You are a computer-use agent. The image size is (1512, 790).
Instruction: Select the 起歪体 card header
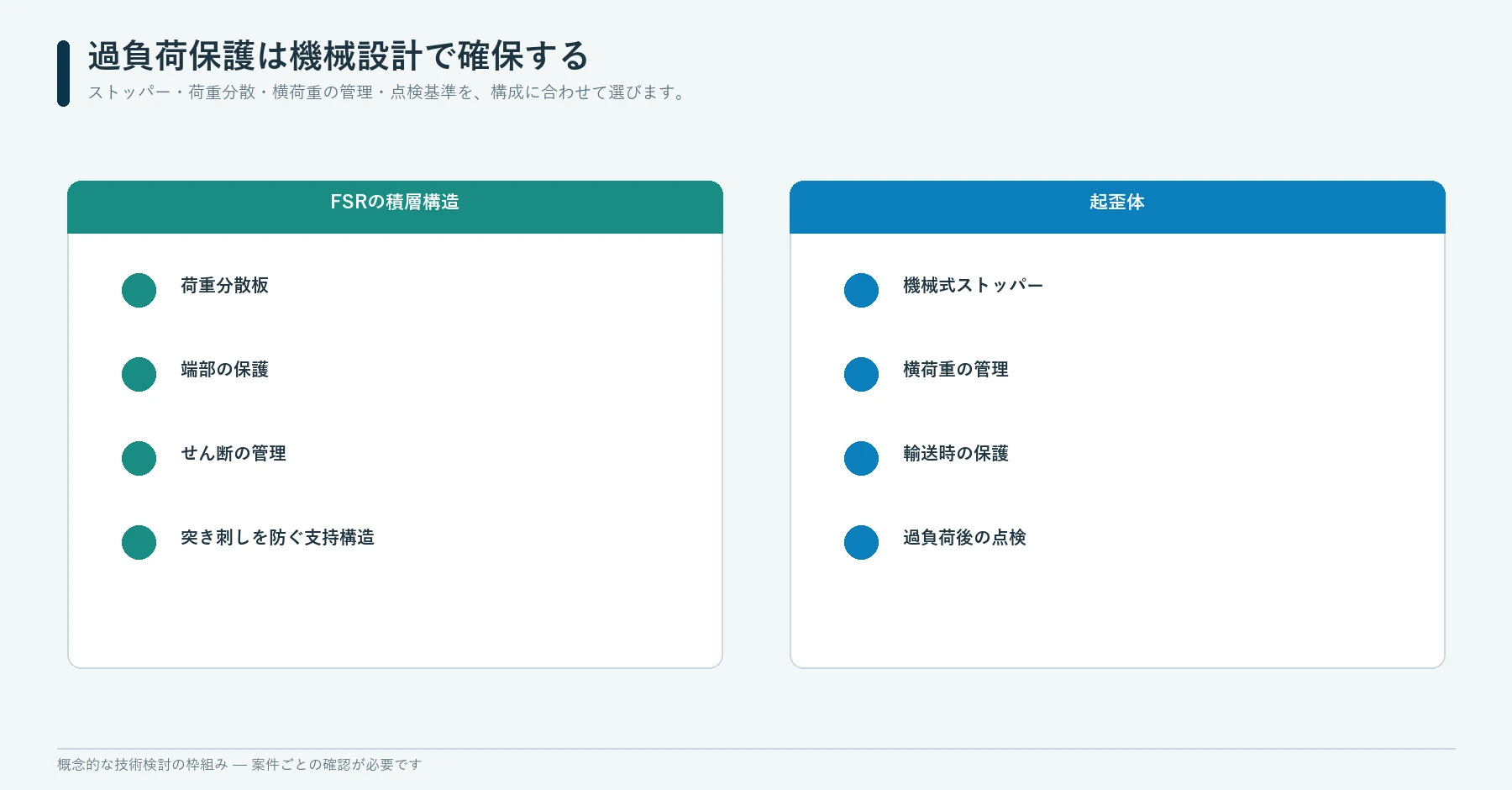pyautogui.click(x=1117, y=207)
